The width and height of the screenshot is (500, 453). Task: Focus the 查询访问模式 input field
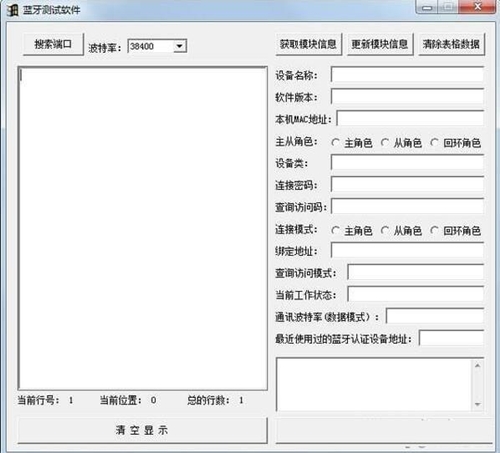[x=416, y=272]
